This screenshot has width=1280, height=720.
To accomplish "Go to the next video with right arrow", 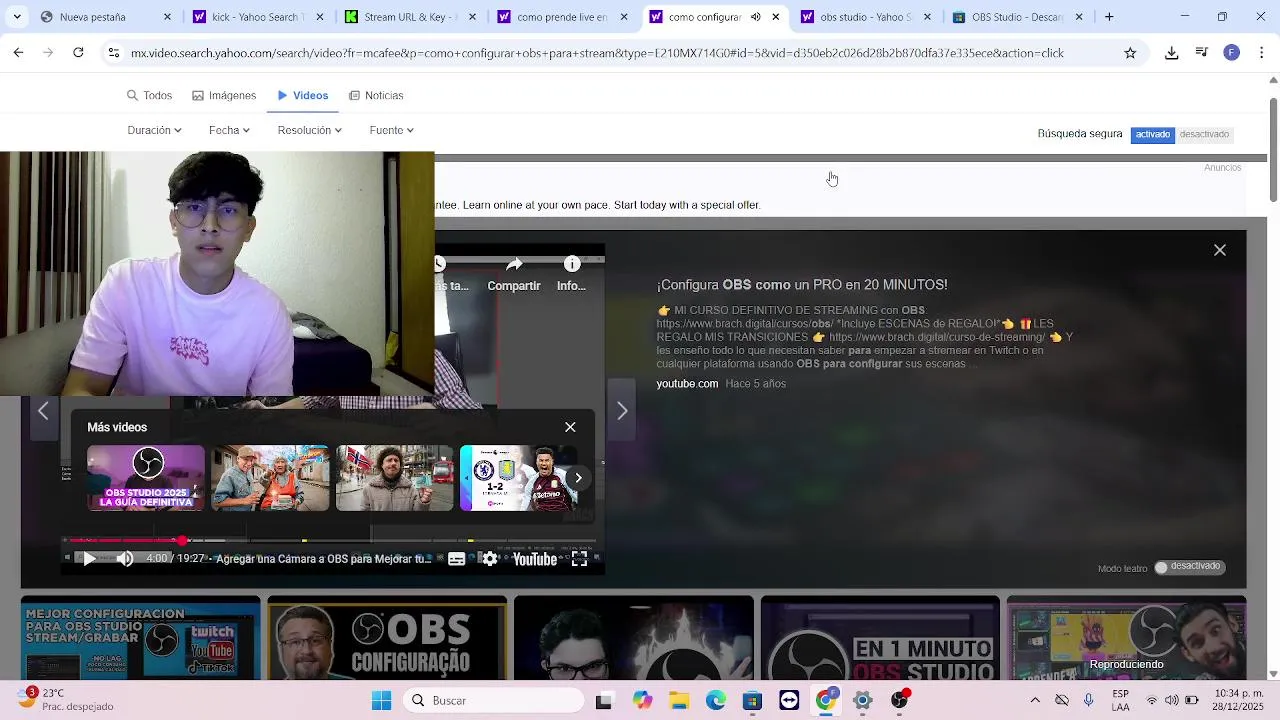I will pos(622,411).
